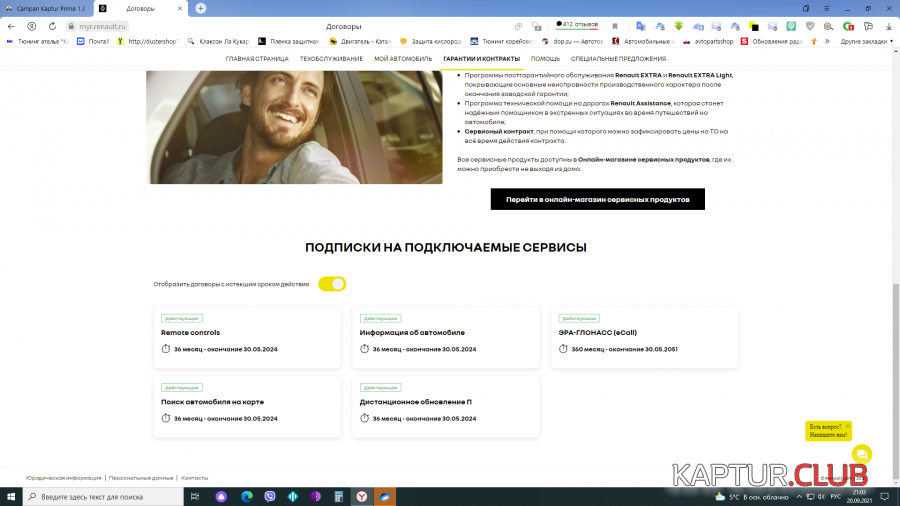Open the Контакты footer link
900x506 pixels.
[195, 478]
